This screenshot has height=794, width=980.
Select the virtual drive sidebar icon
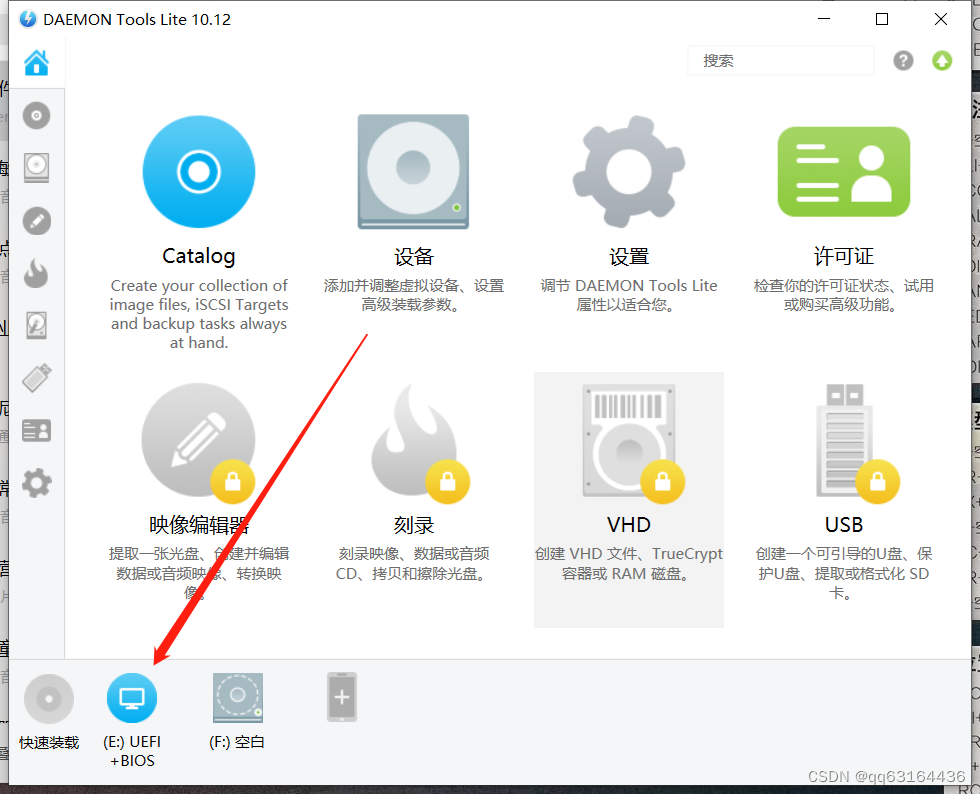pos(36,168)
